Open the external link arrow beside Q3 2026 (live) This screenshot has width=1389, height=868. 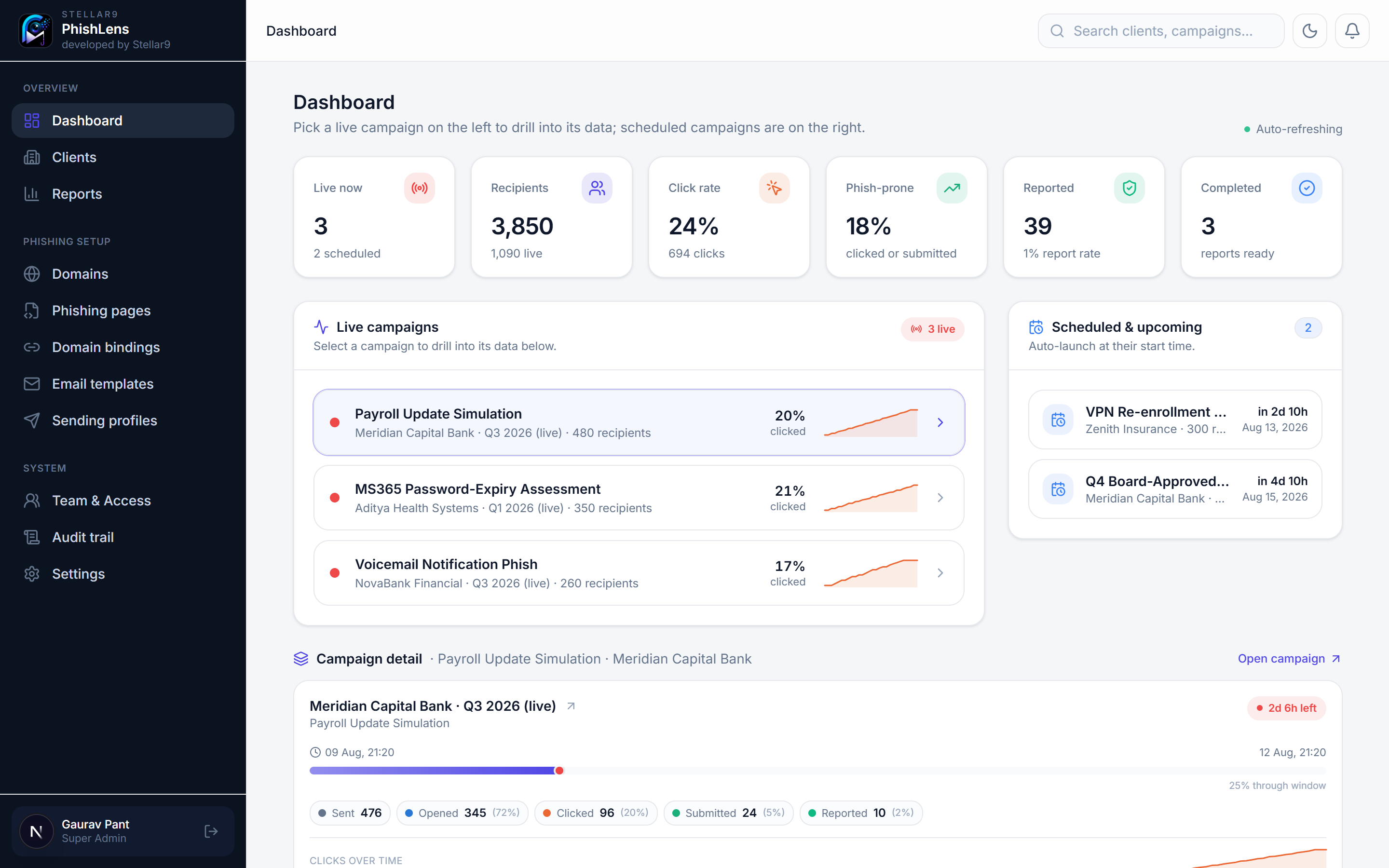pyautogui.click(x=571, y=706)
